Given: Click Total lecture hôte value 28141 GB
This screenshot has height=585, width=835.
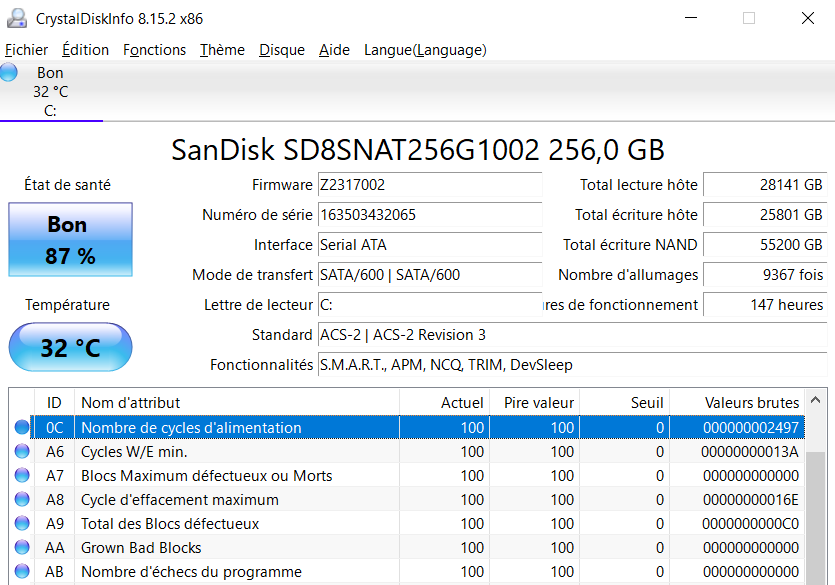Looking at the screenshot, I should (765, 185).
